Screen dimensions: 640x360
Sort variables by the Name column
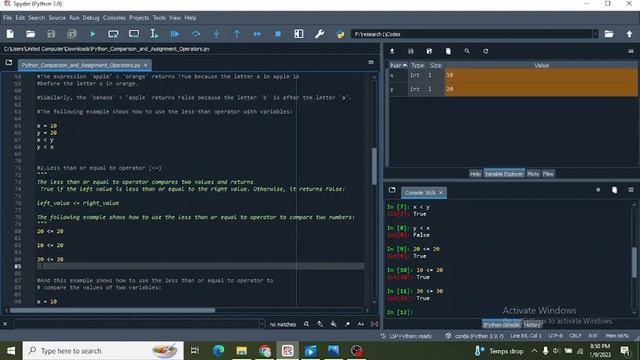pyautogui.click(x=398, y=65)
